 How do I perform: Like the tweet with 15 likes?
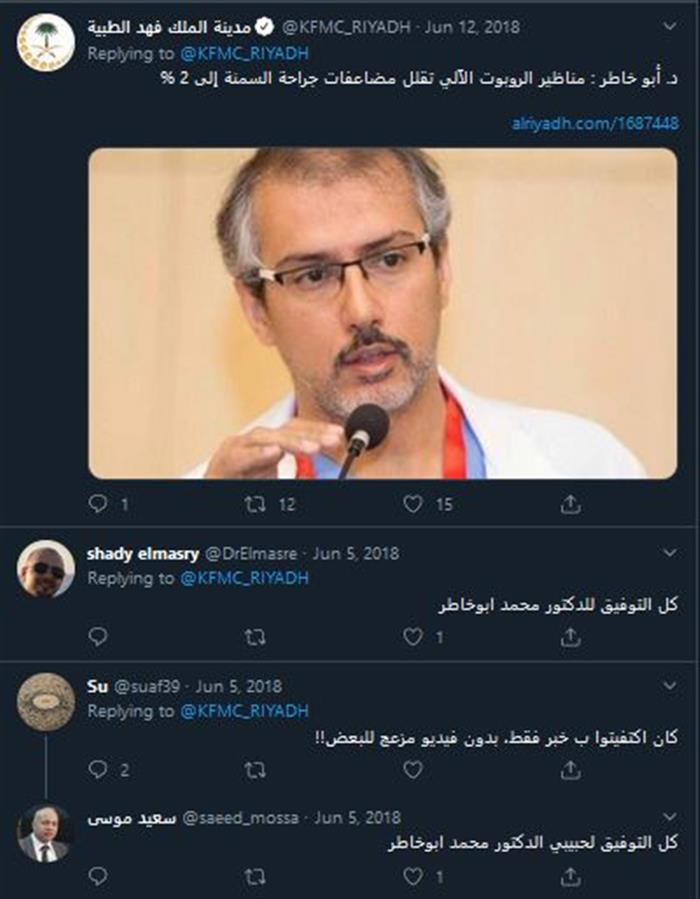(413, 504)
